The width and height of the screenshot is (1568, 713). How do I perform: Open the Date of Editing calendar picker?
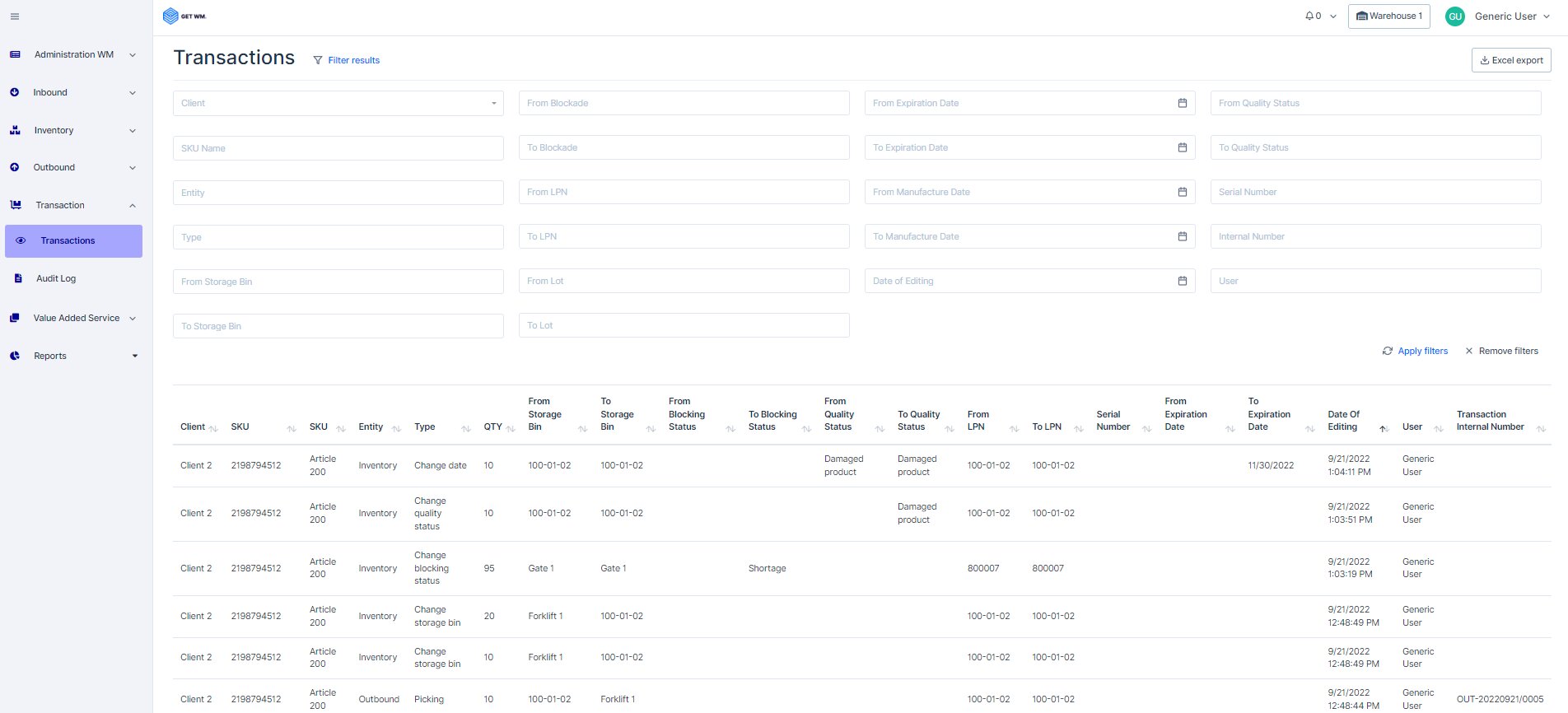point(1182,281)
